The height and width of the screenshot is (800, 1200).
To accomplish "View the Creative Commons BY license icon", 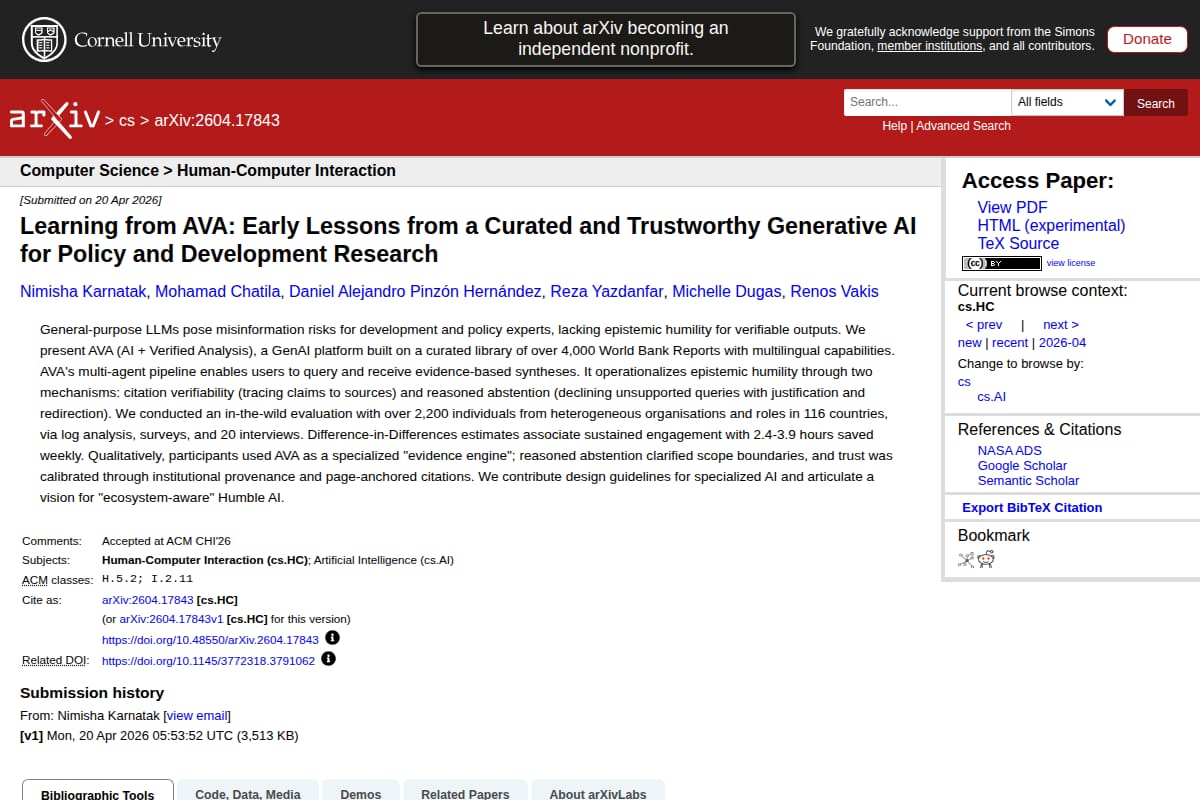I will point(1001,263).
